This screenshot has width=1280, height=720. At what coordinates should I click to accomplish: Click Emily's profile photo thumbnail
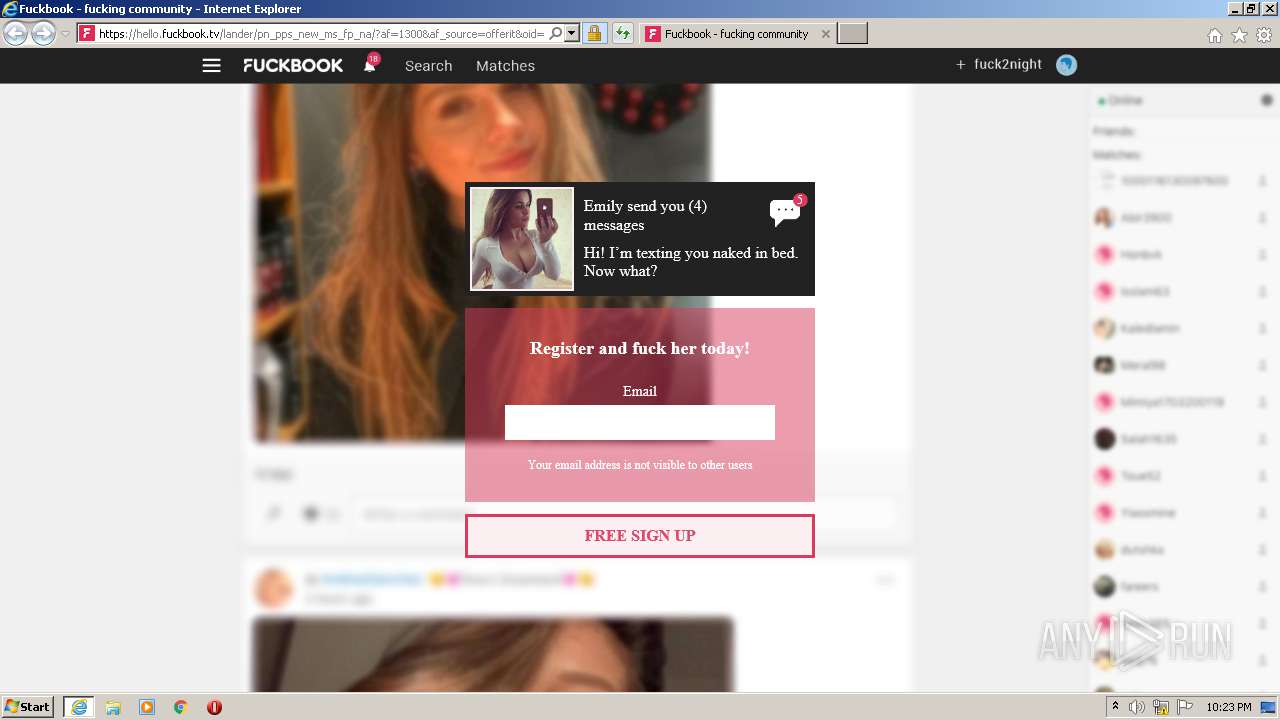click(522, 239)
